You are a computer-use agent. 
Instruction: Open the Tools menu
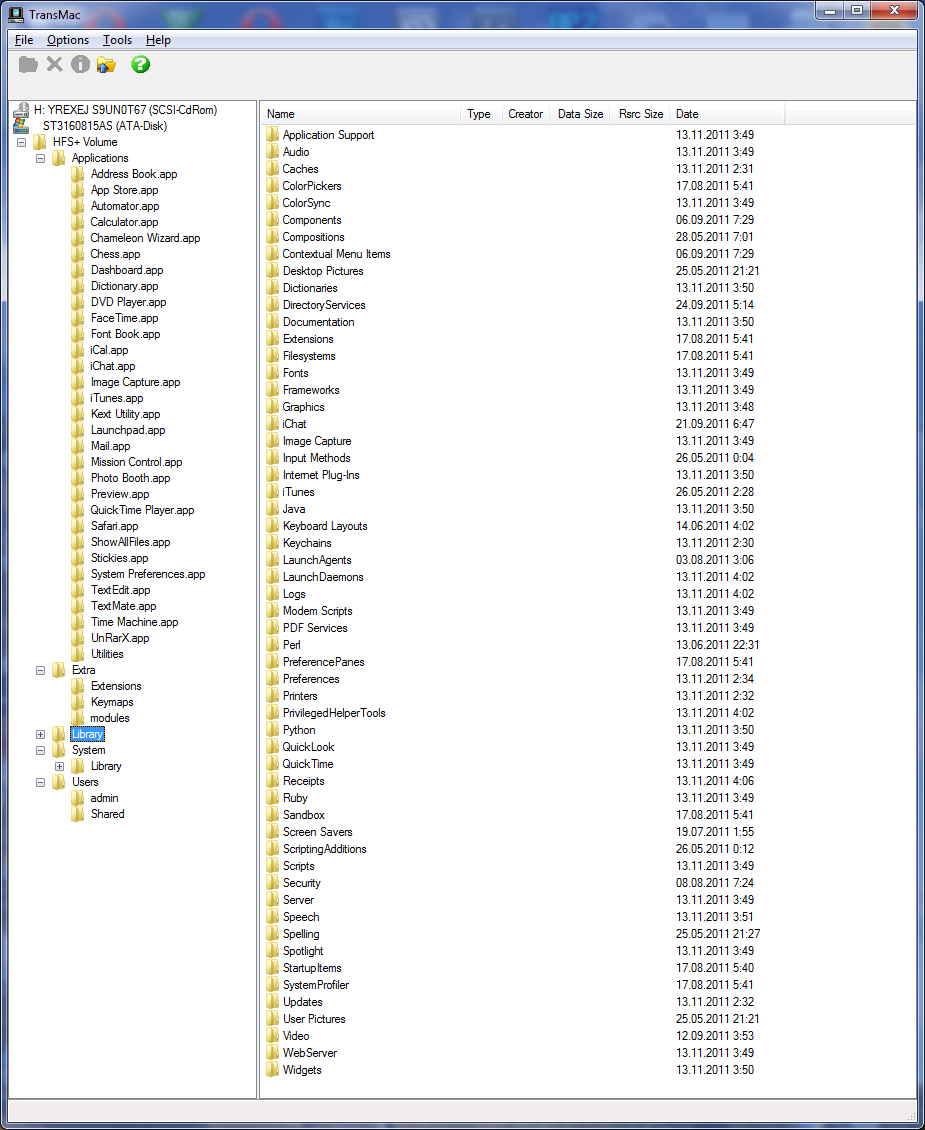click(117, 40)
